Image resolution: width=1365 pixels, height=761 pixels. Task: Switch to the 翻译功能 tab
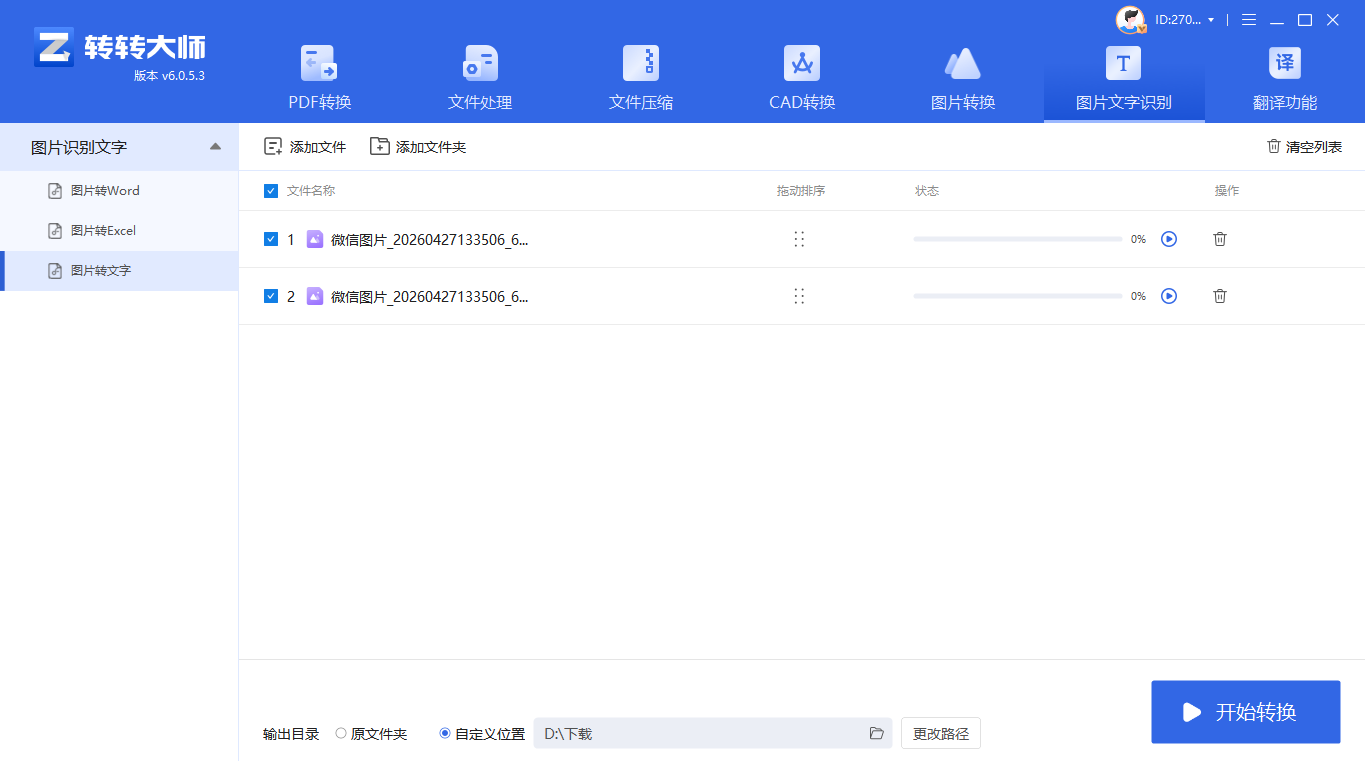coord(1285,80)
